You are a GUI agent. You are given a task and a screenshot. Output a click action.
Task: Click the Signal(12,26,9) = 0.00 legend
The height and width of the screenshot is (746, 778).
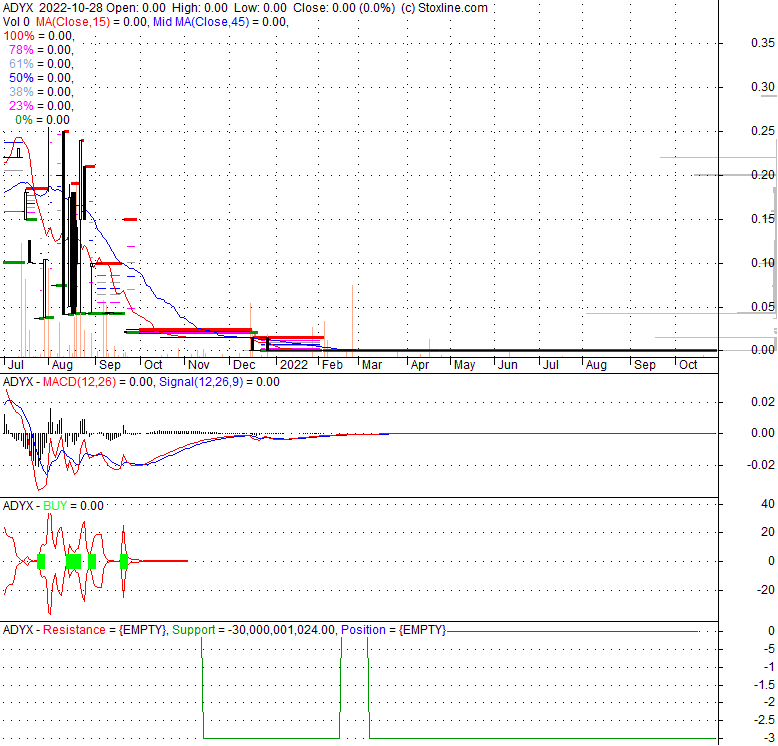pos(219,382)
